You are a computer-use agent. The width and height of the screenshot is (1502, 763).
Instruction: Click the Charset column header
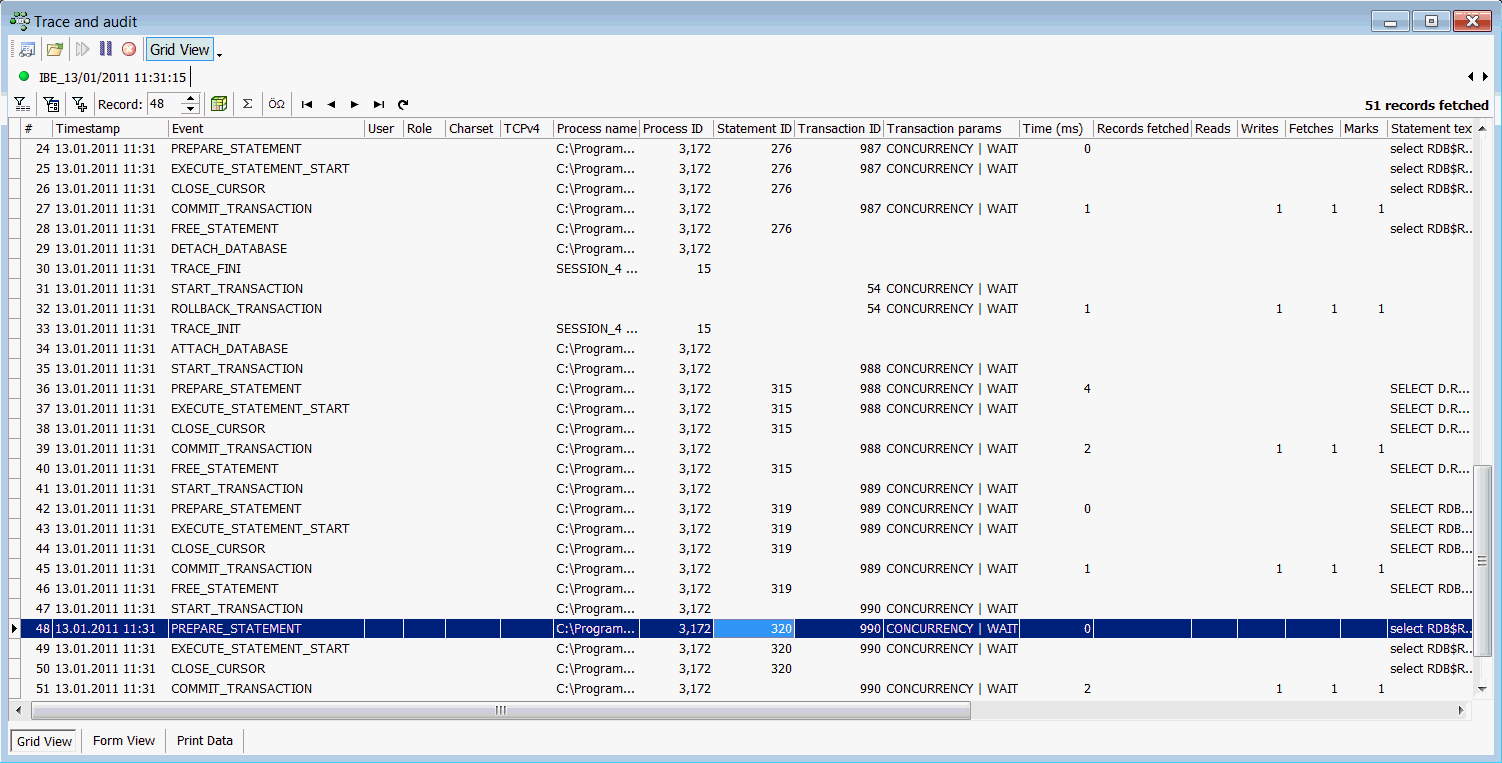[473, 128]
